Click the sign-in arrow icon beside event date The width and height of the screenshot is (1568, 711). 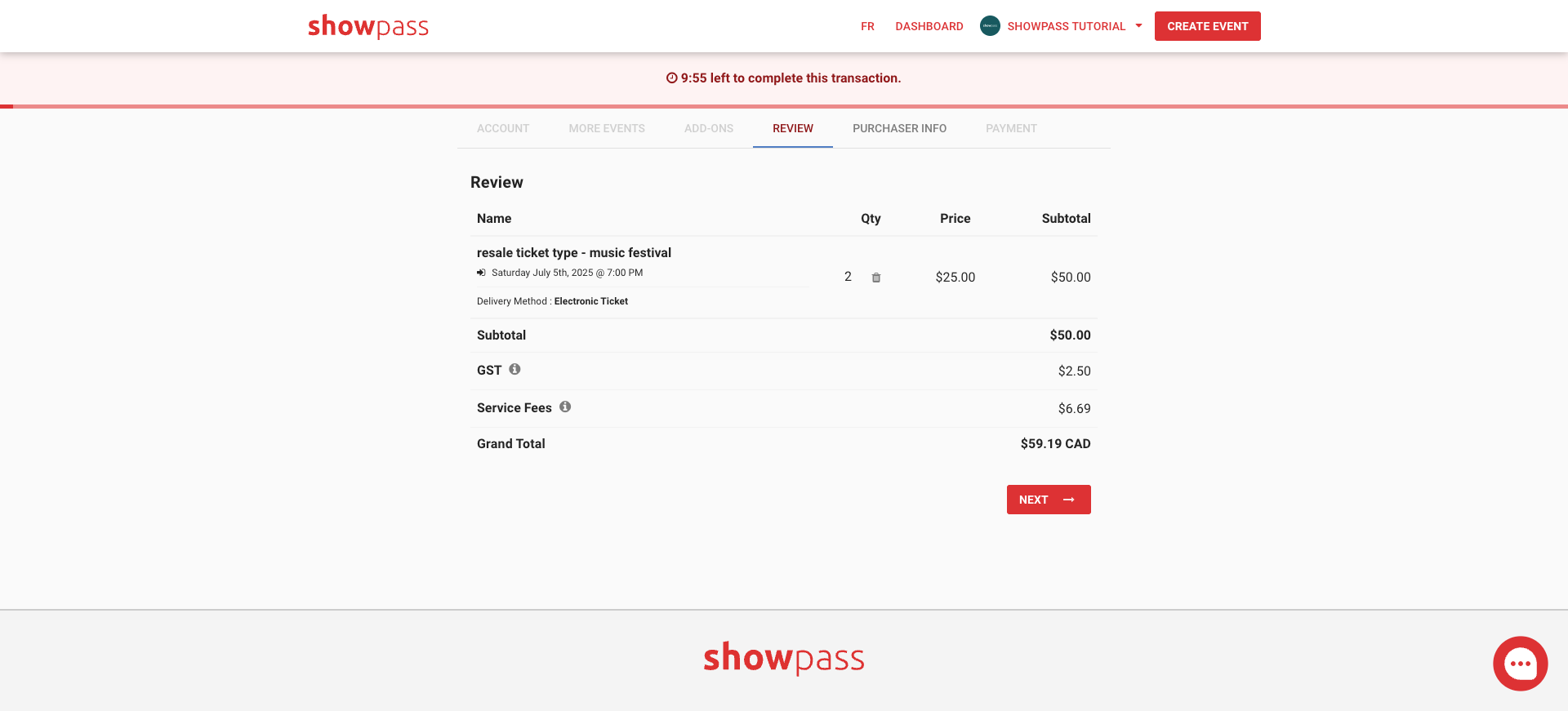(x=481, y=273)
